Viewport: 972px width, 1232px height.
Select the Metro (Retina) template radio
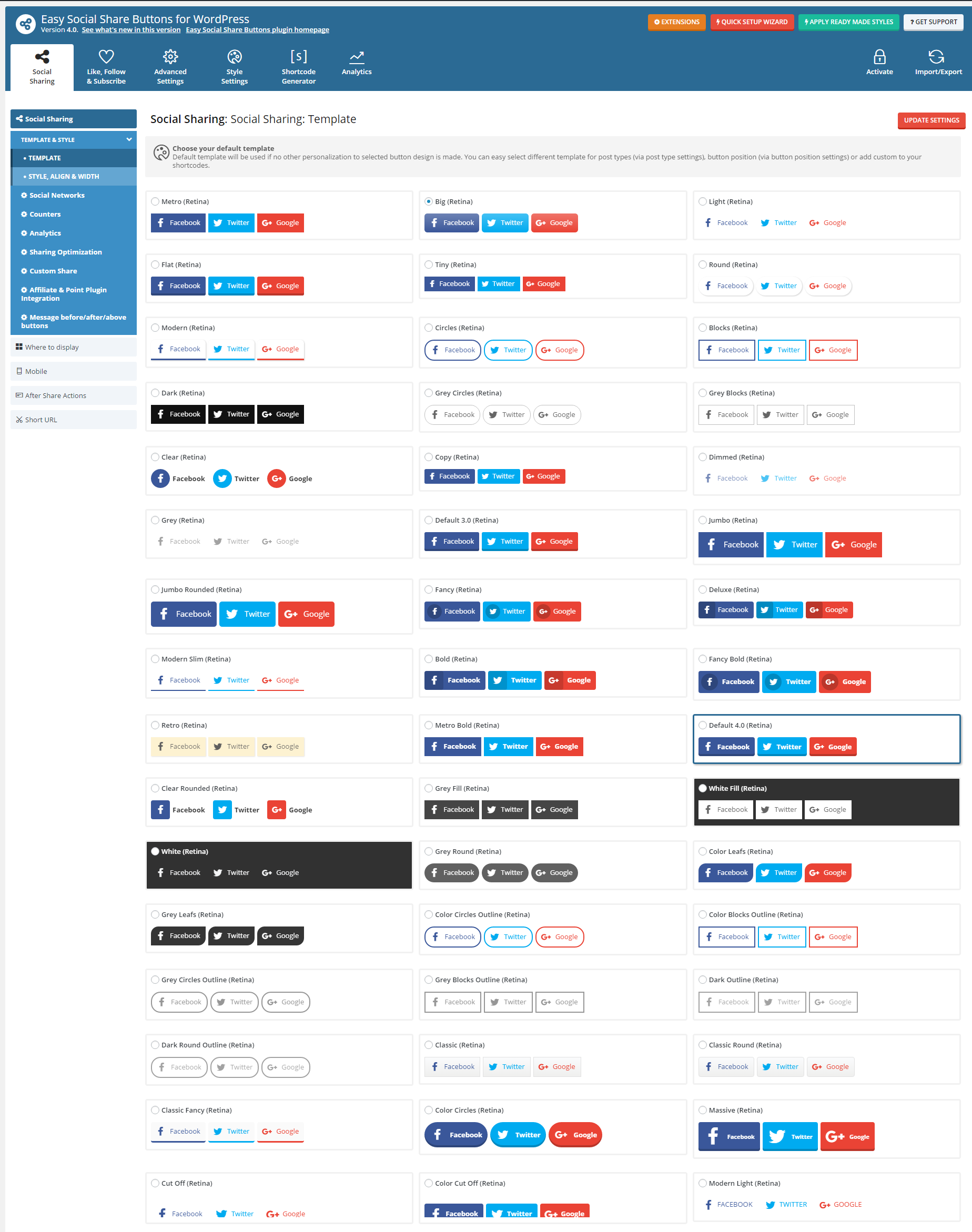155,201
